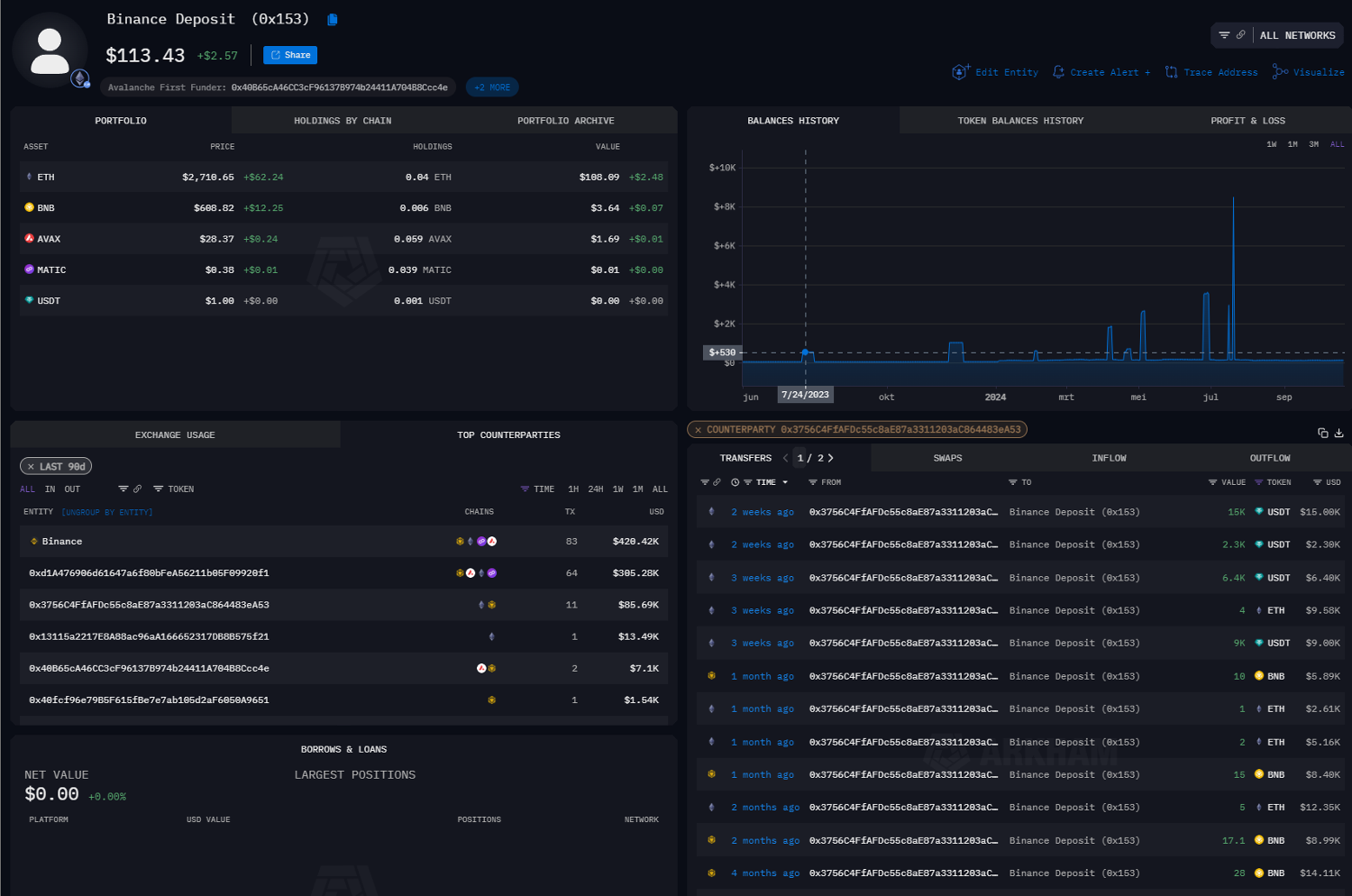Click the +2 MORE tag badge
Viewport: 1352px width, 896px height.
click(x=492, y=87)
